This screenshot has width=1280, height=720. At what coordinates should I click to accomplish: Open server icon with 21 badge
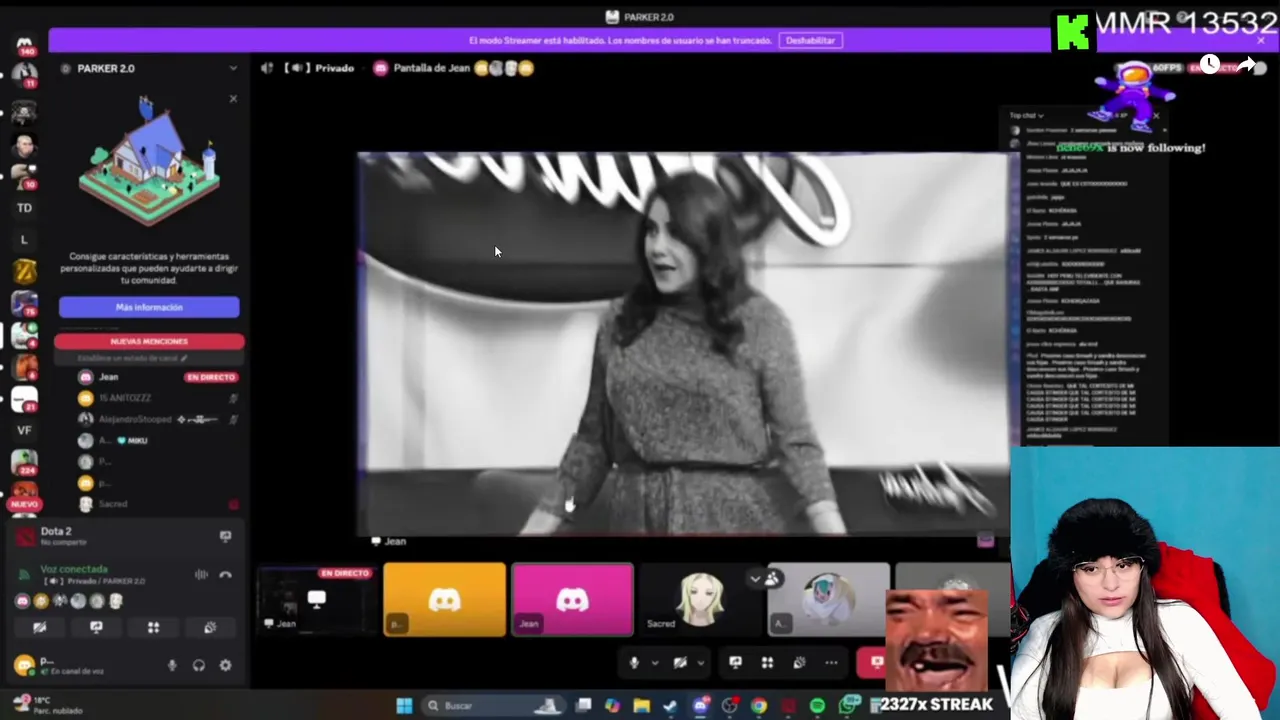pos(24,399)
